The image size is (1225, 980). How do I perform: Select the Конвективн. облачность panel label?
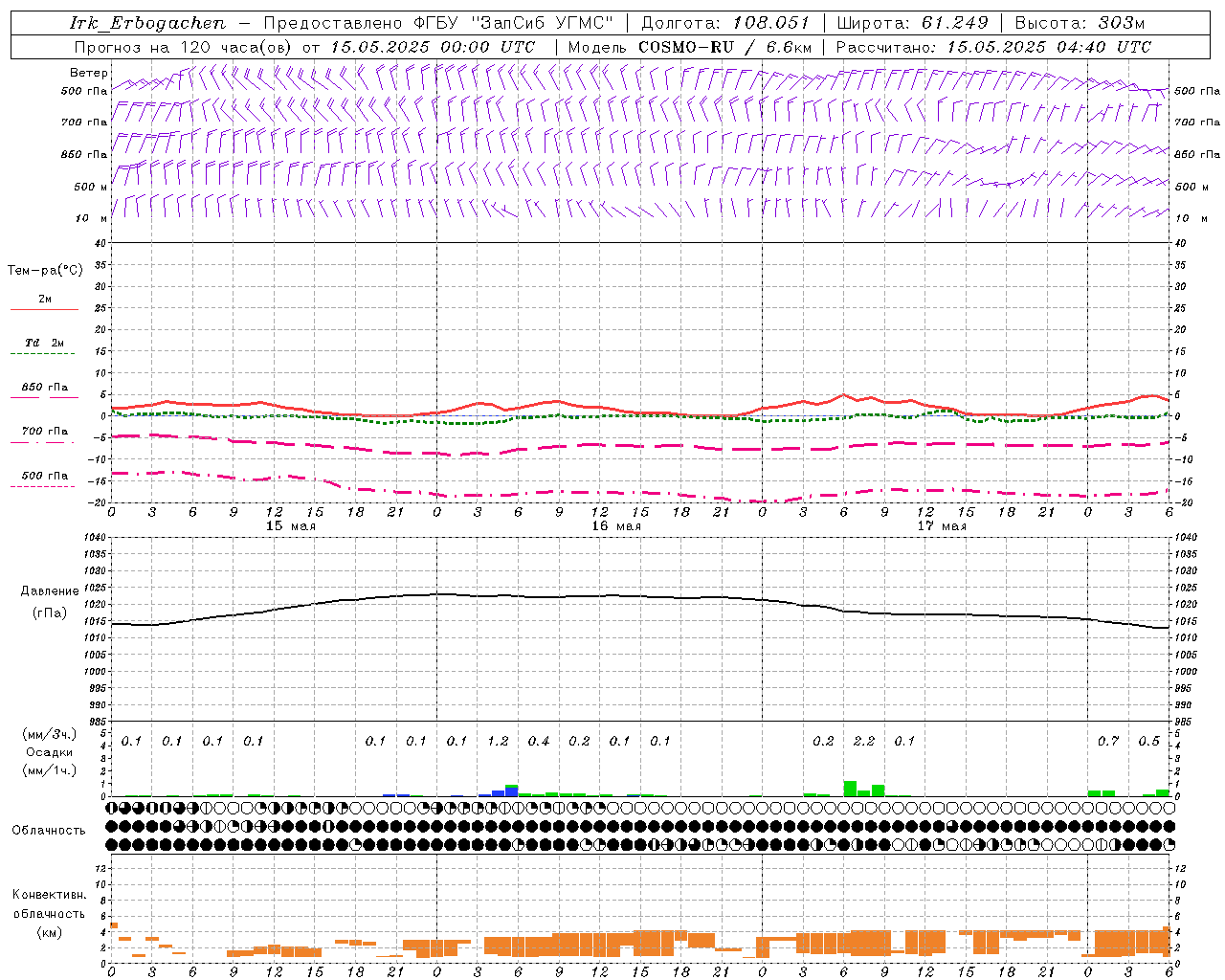(49, 904)
